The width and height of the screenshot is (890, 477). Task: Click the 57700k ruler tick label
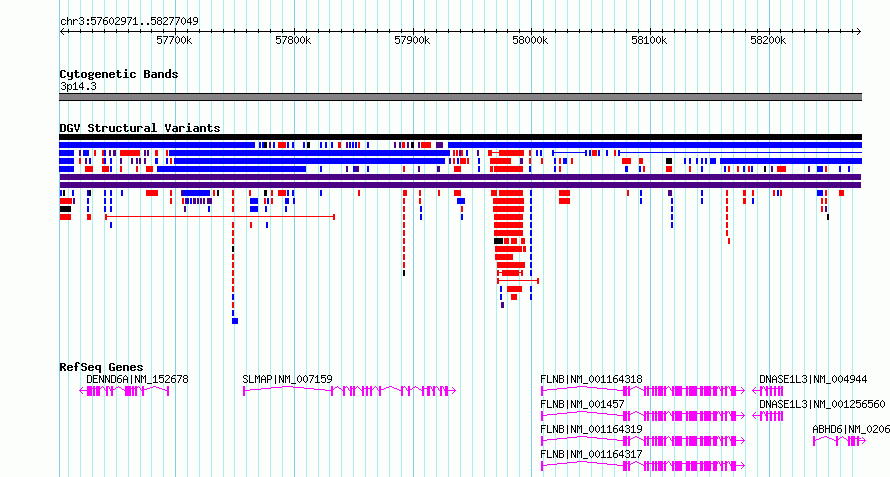tap(174, 40)
